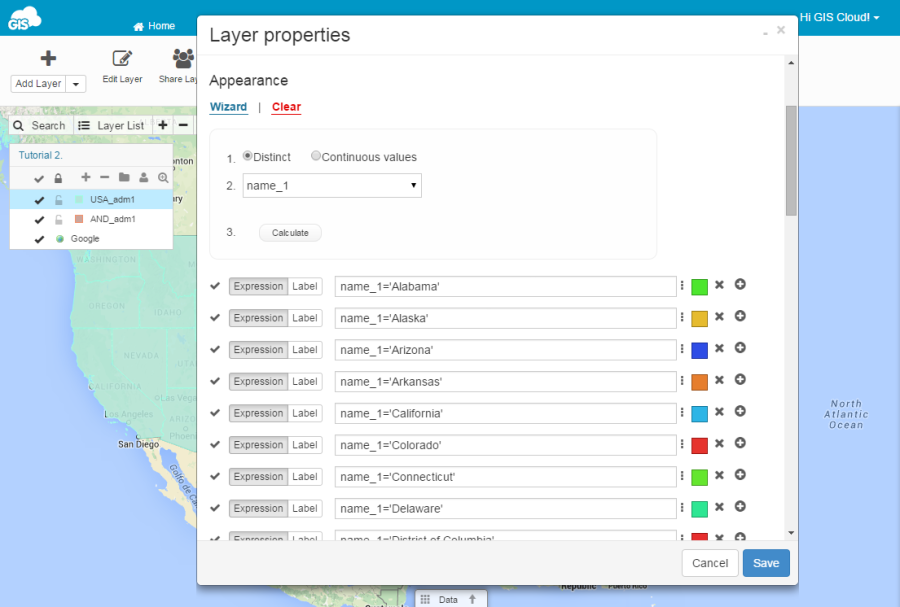Click the user icon in layer toolbar

click(143, 177)
